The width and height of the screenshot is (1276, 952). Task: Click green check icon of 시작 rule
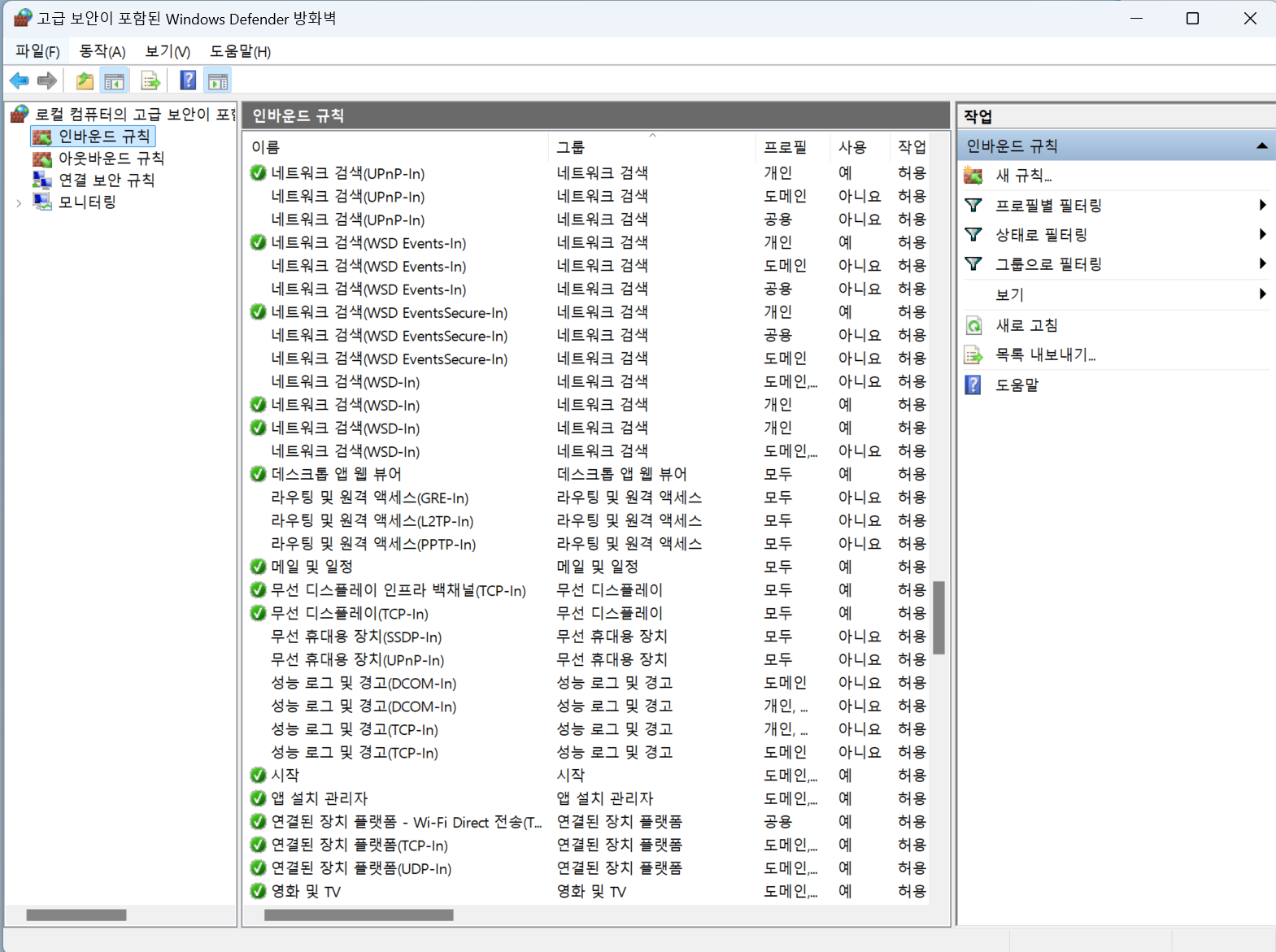point(259,775)
